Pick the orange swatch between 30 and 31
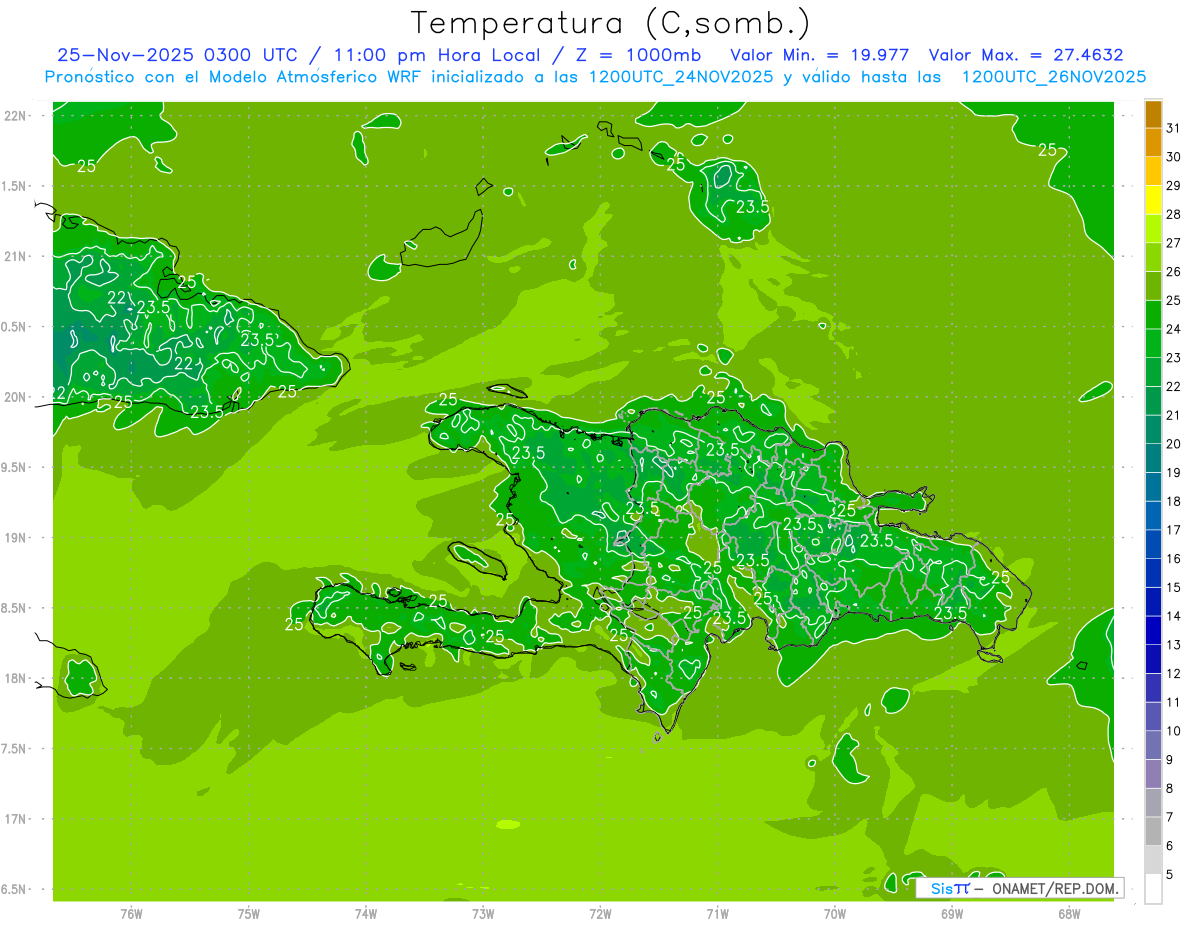The image size is (1200, 927). 1153,143
